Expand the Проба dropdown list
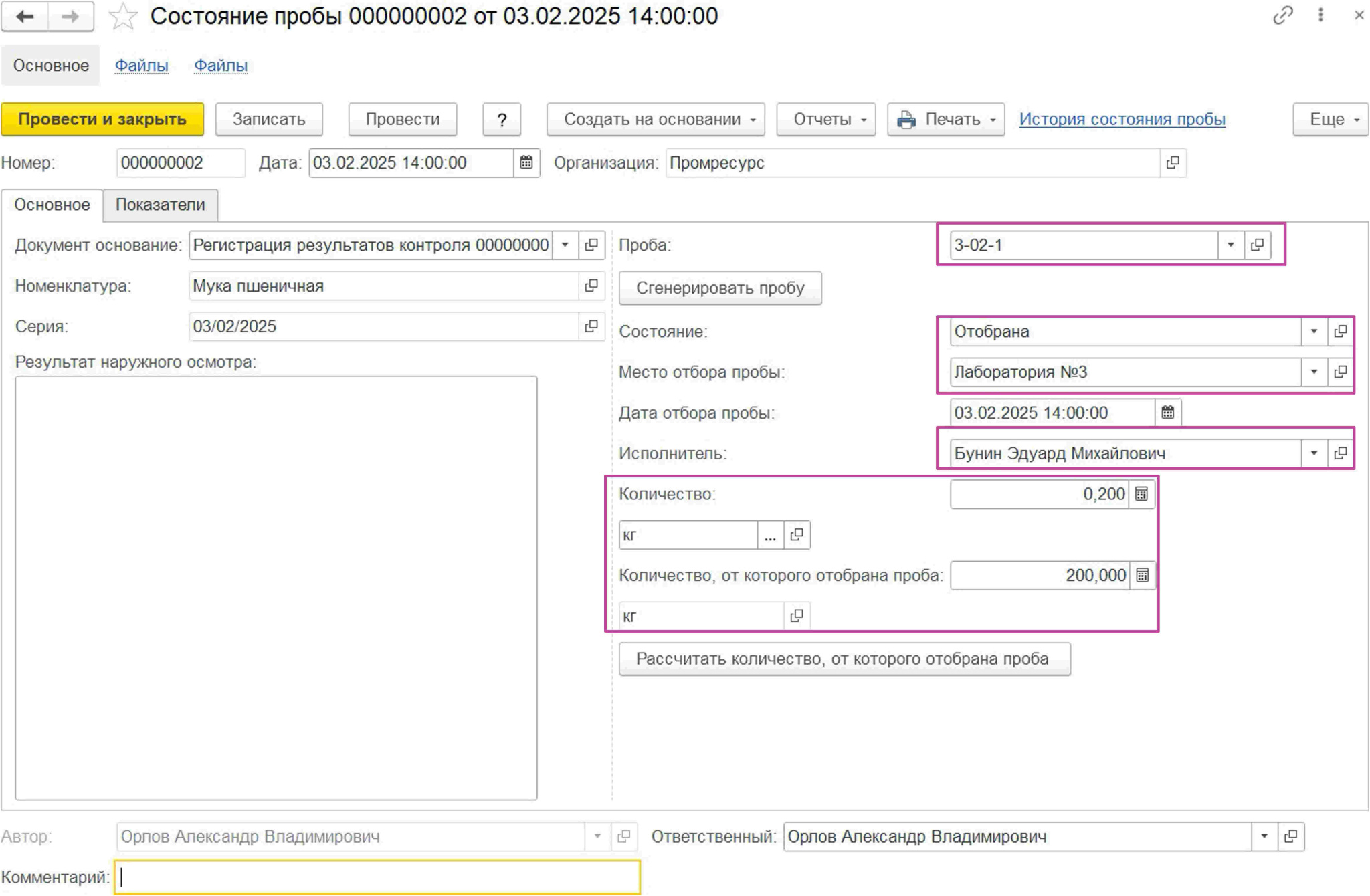The width and height of the screenshot is (1370, 896). coord(1230,245)
